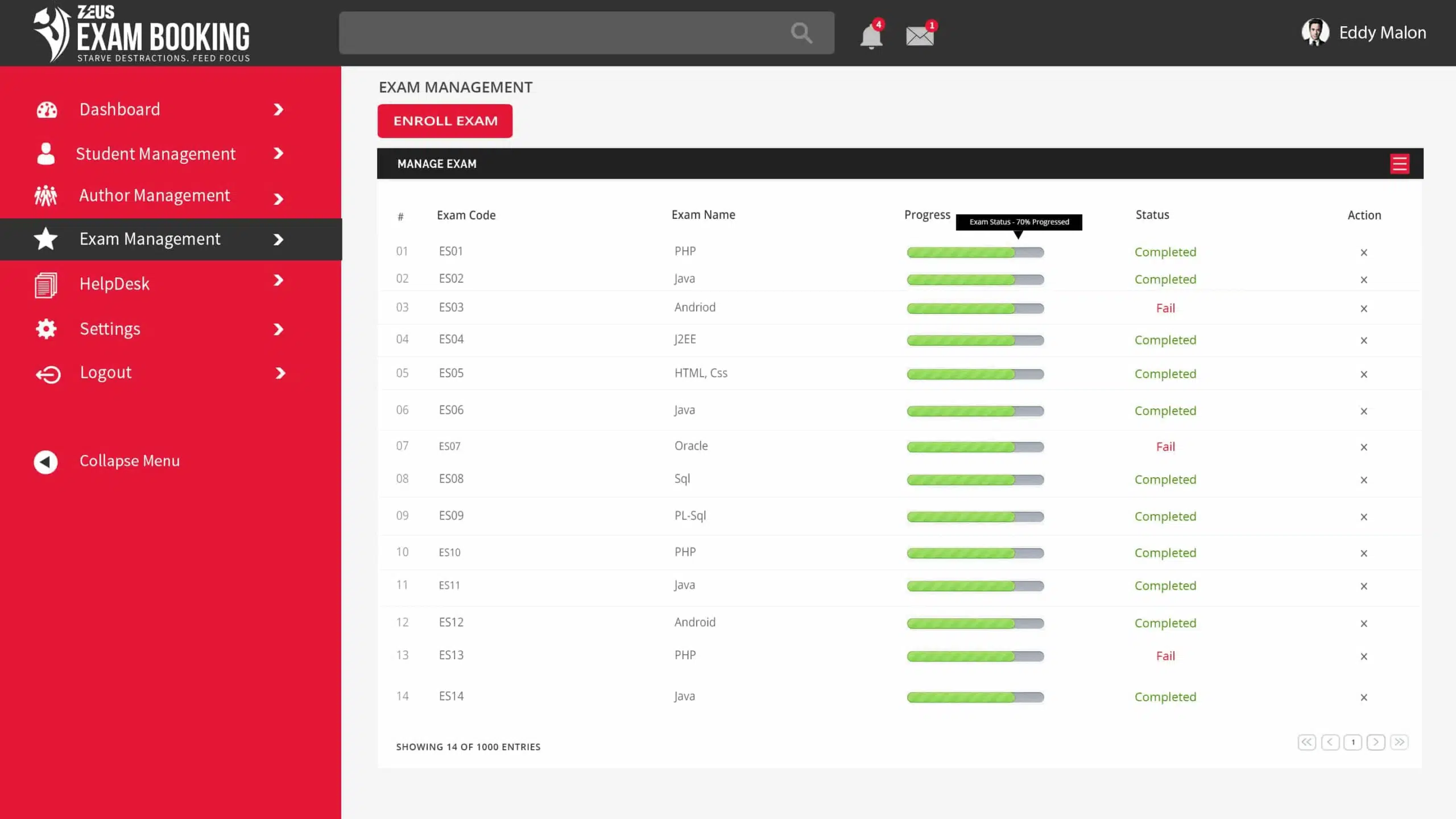
Task: Click the HelpDesk documents icon
Action: (45, 283)
